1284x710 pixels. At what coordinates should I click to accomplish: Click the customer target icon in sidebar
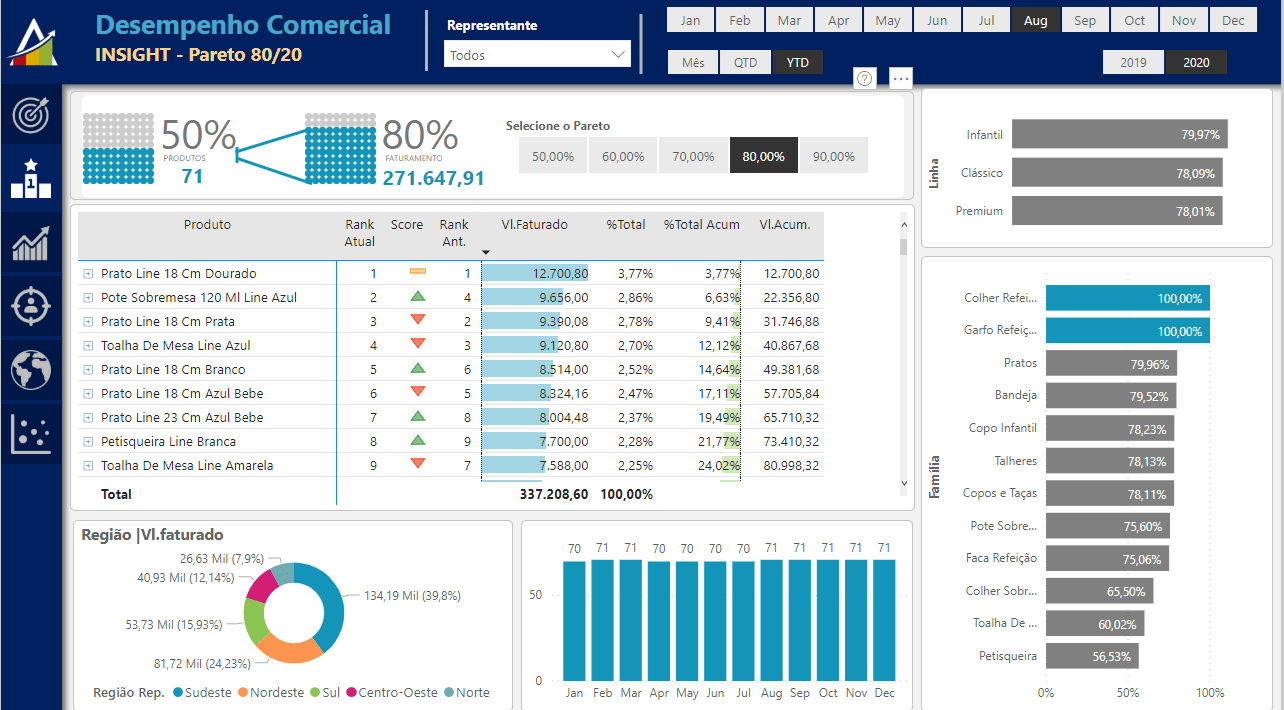tap(32, 305)
